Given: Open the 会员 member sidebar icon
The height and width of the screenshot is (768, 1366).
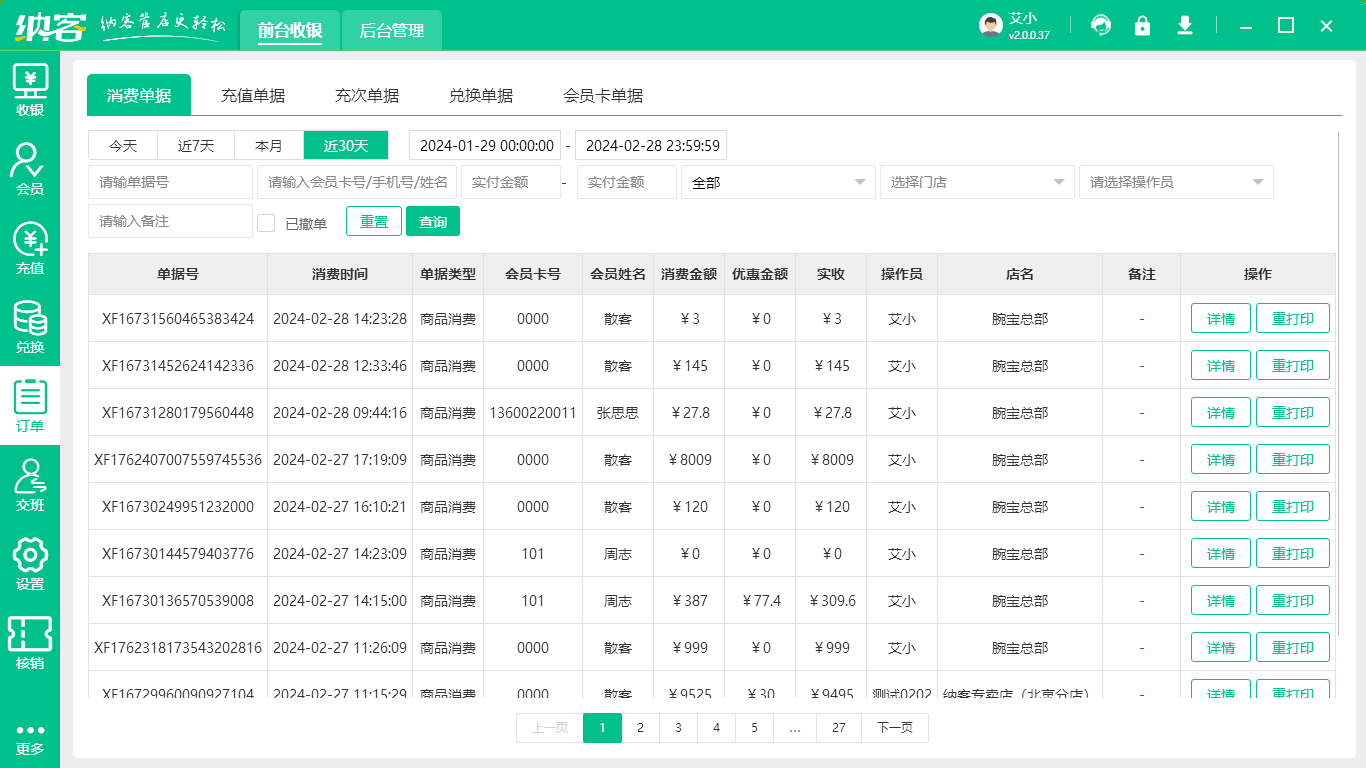Looking at the screenshot, I should (30, 169).
